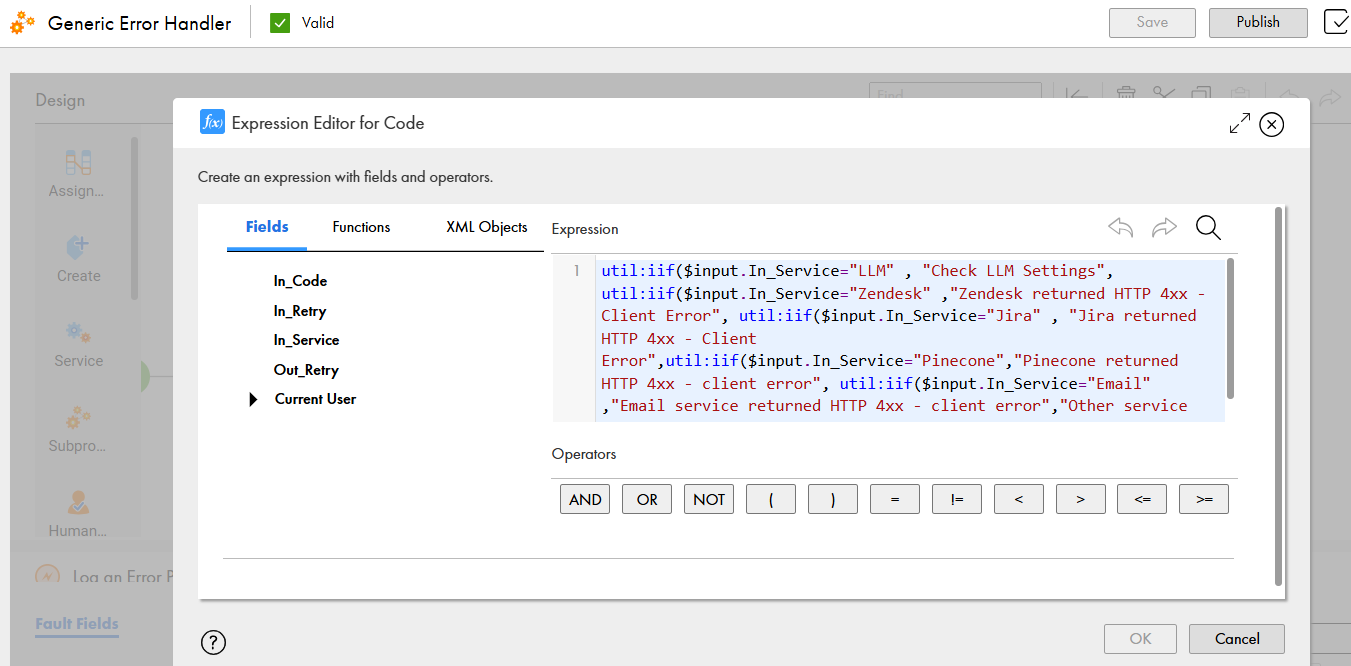Select the In_Retry field

click(300, 311)
